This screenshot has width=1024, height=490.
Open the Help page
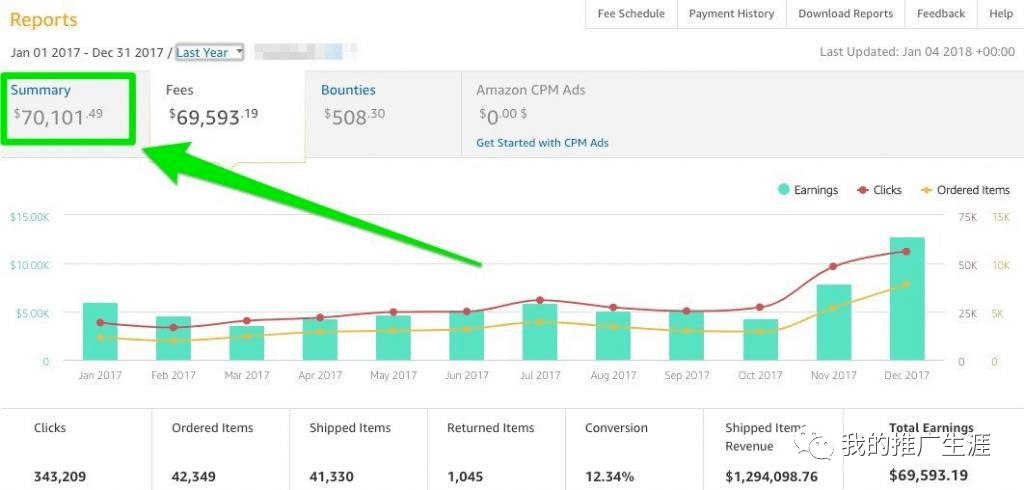(1000, 14)
